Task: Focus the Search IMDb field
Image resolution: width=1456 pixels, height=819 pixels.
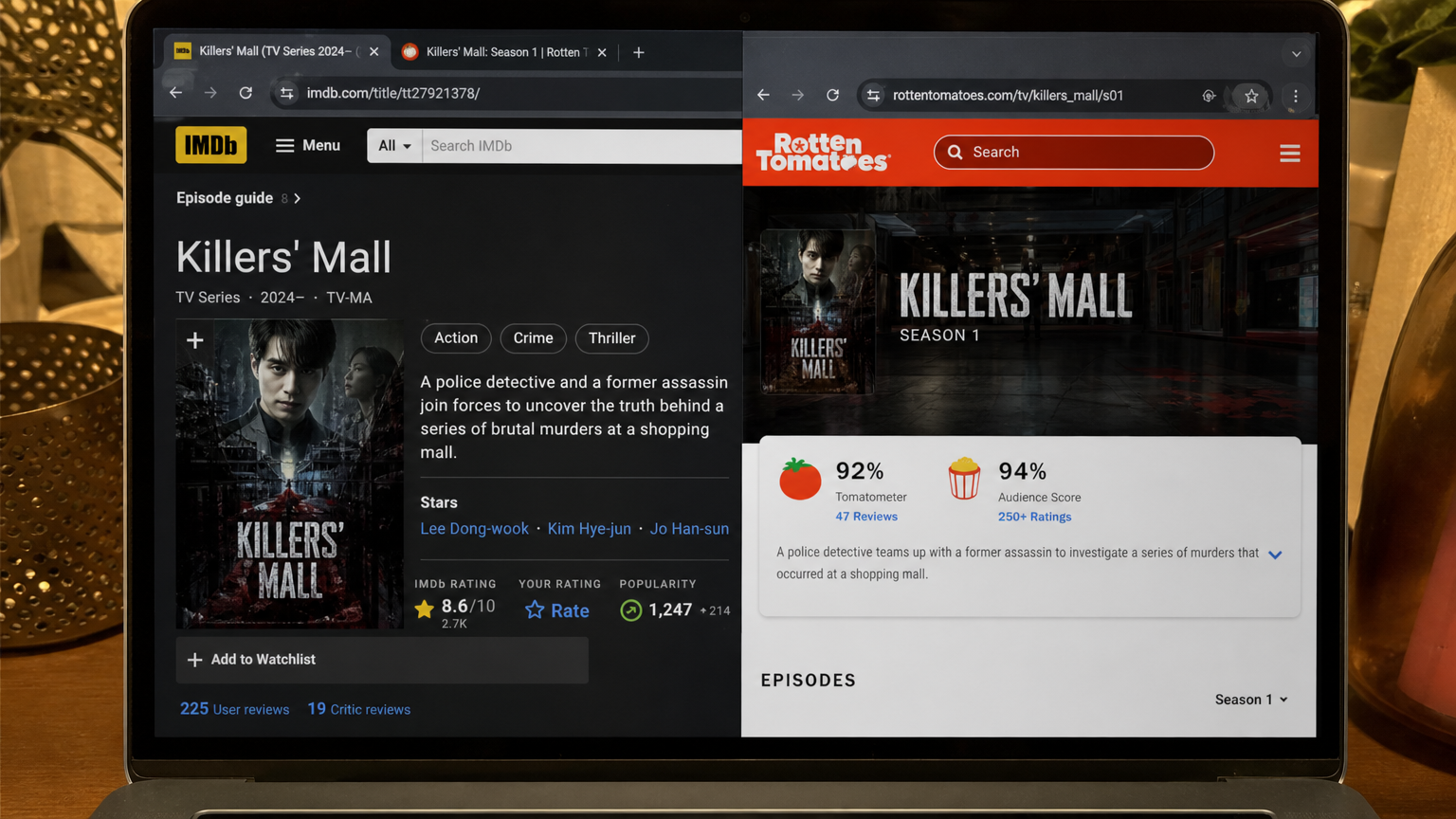Action: click(x=582, y=146)
